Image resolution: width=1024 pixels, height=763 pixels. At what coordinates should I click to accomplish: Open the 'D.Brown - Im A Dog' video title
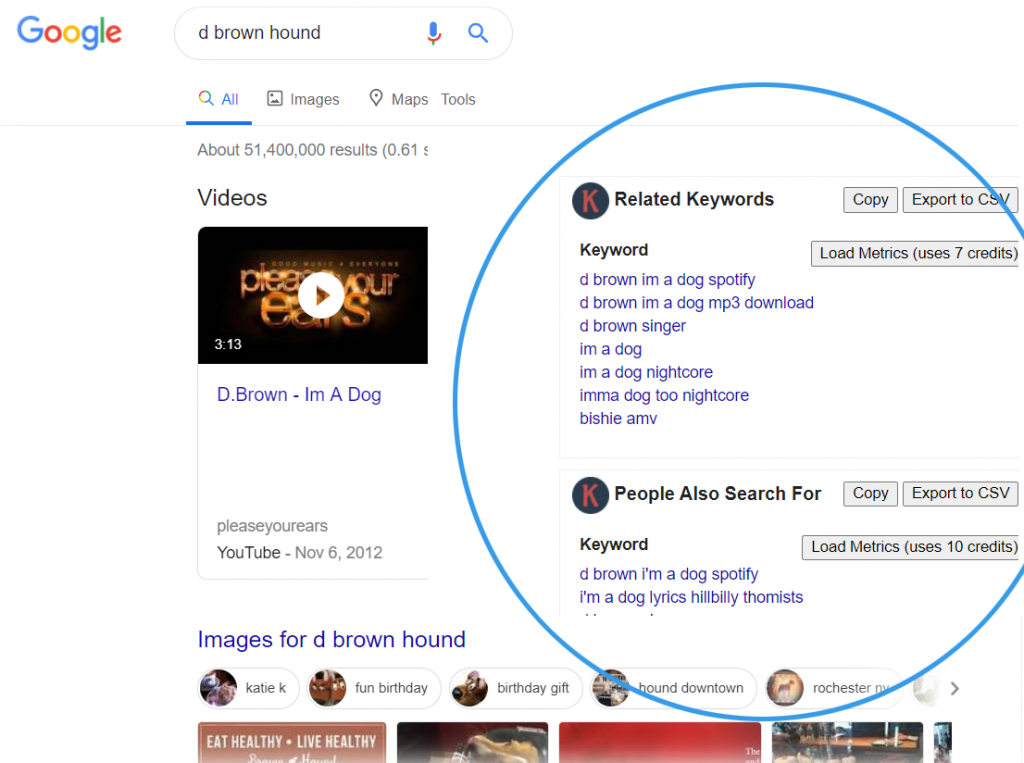pyautogui.click(x=299, y=395)
